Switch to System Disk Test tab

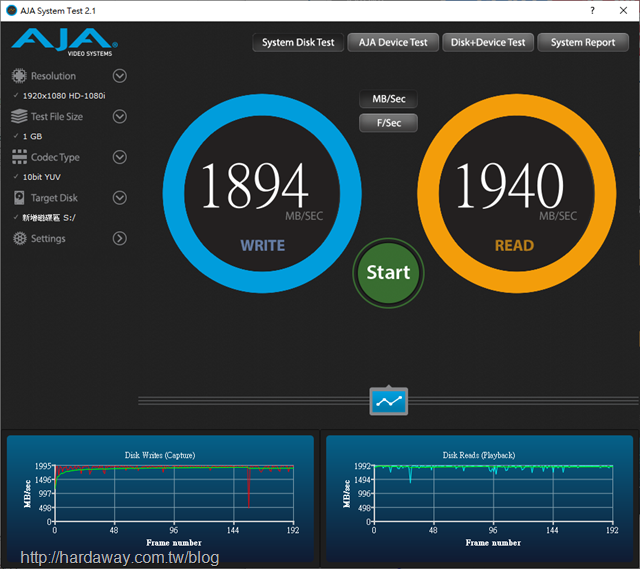coord(298,42)
